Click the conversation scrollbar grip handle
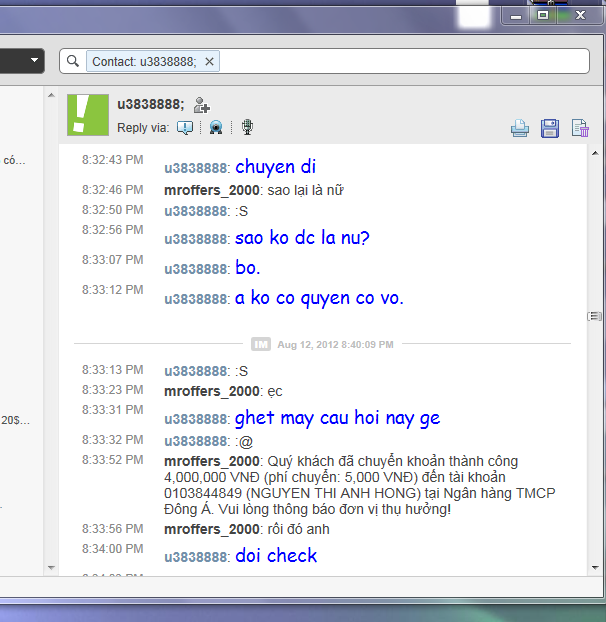Image resolution: width=606 pixels, height=622 pixels. tap(594, 316)
